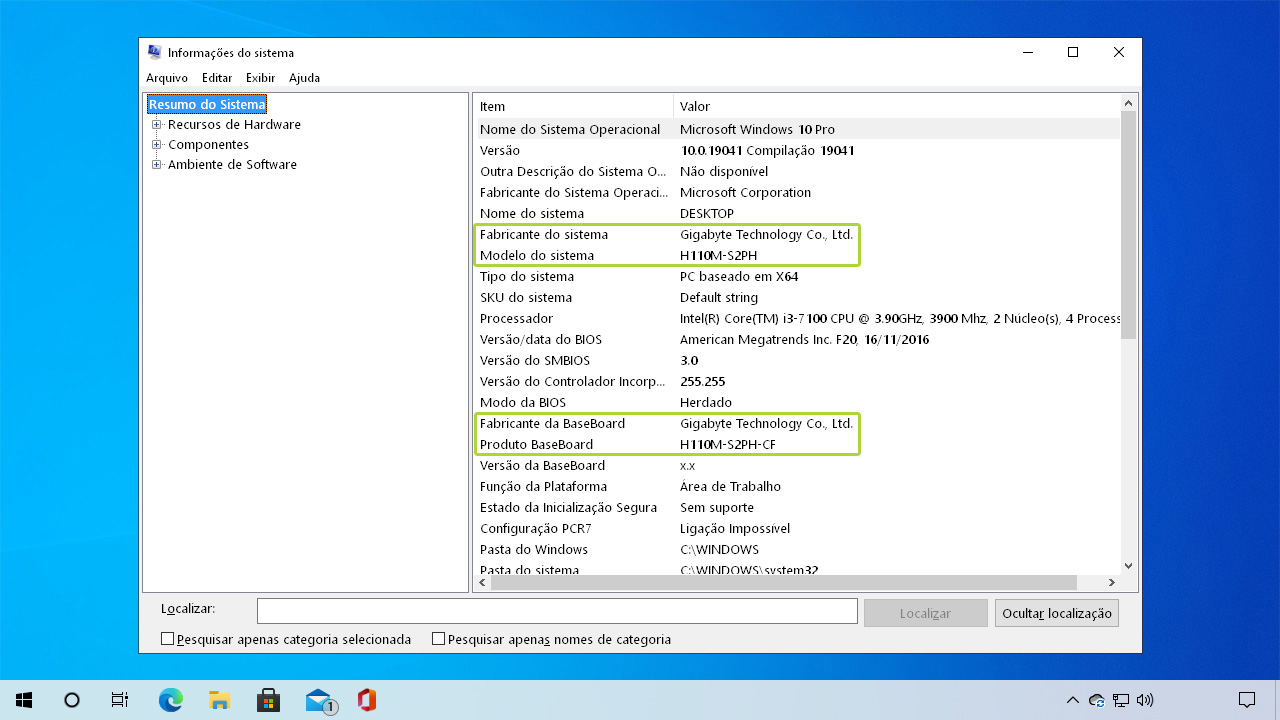Open the Mail app in taskbar
1280x720 pixels.
pos(319,700)
